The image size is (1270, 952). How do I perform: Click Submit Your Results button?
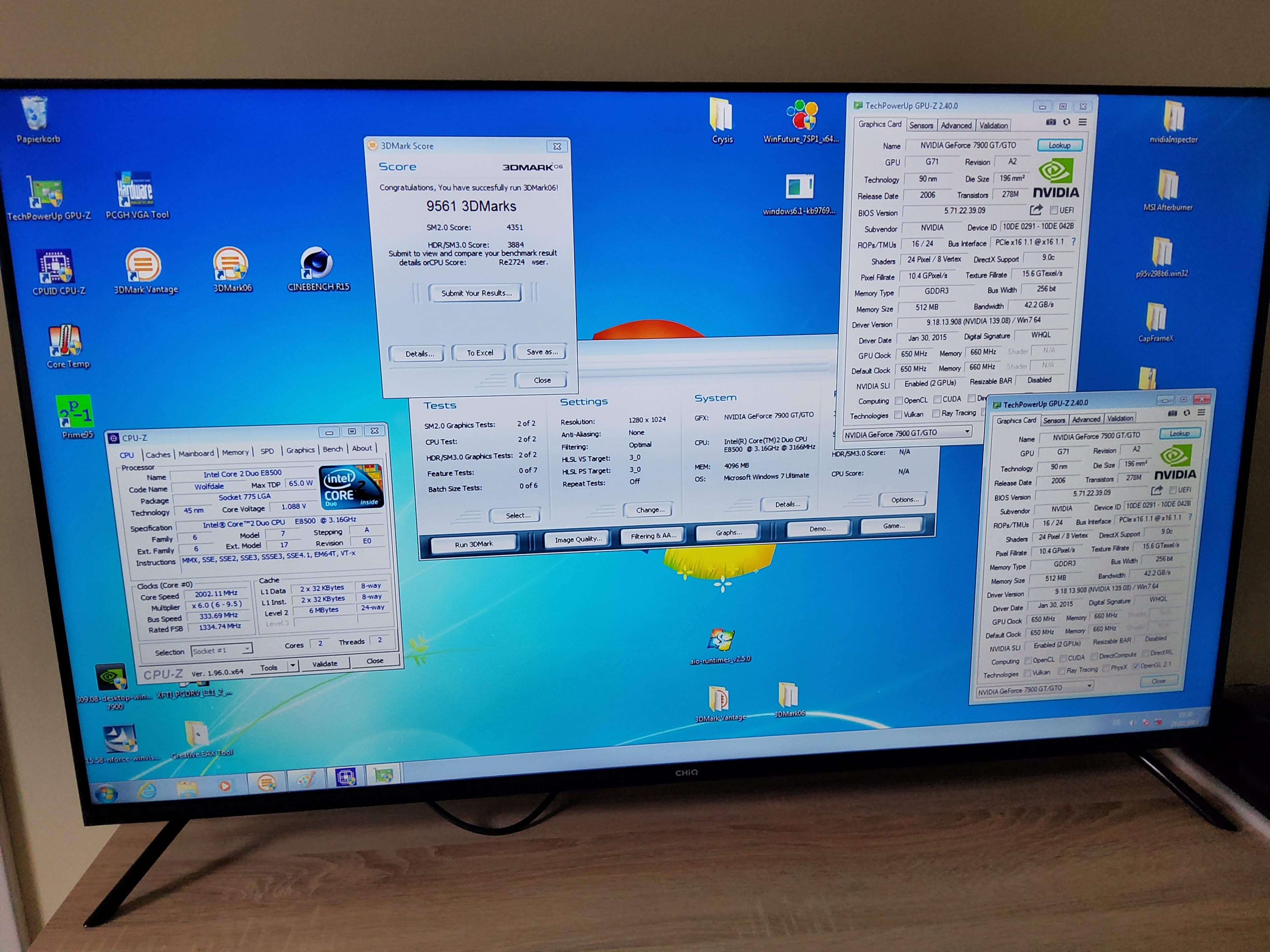(475, 293)
